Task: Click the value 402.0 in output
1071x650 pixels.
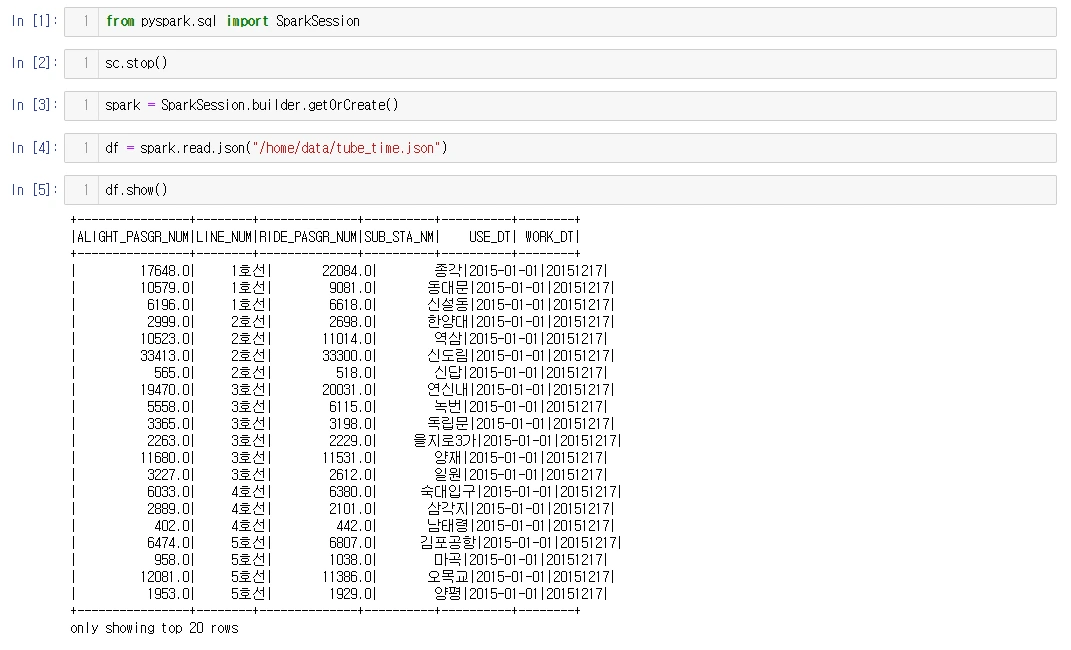Action: 171,526
